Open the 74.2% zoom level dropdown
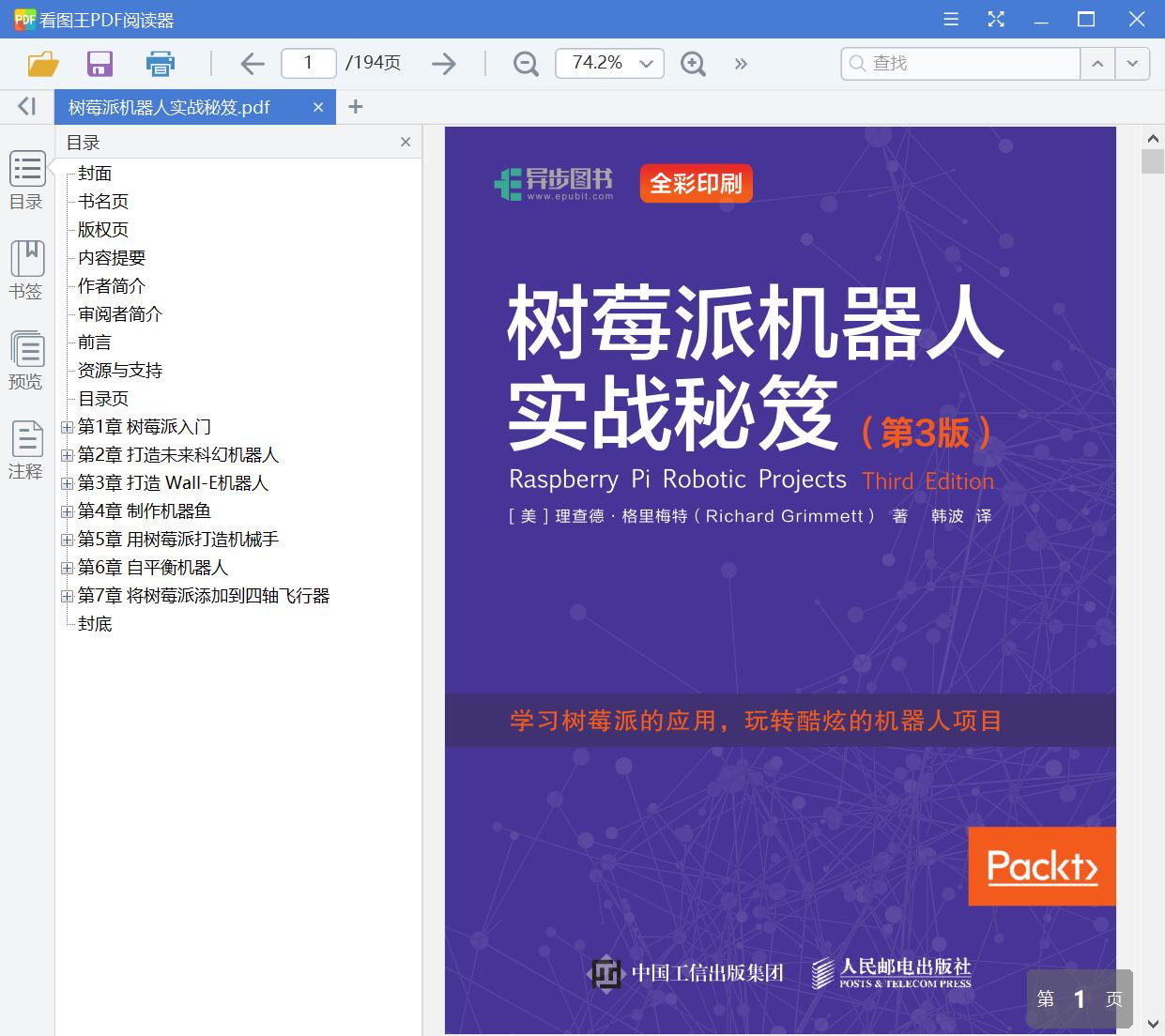The width and height of the screenshot is (1165, 1036). pos(609,63)
